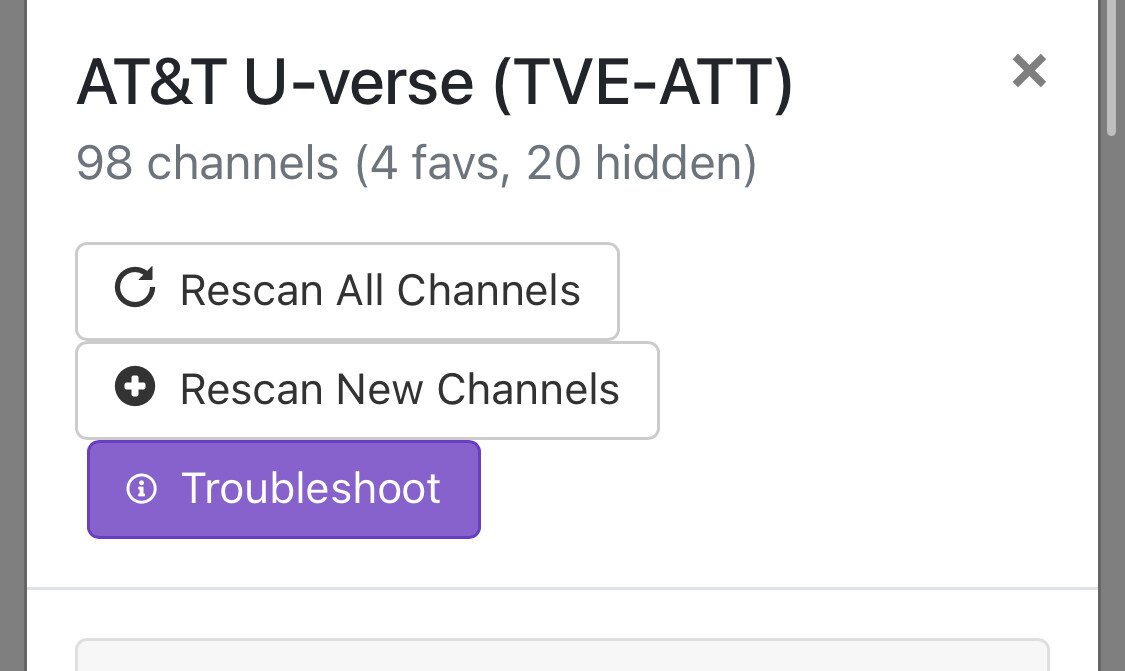This screenshot has height=671, width=1125.
Task: Click the horizontal divider under Troubleshoot
Action: click(x=562, y=588)
